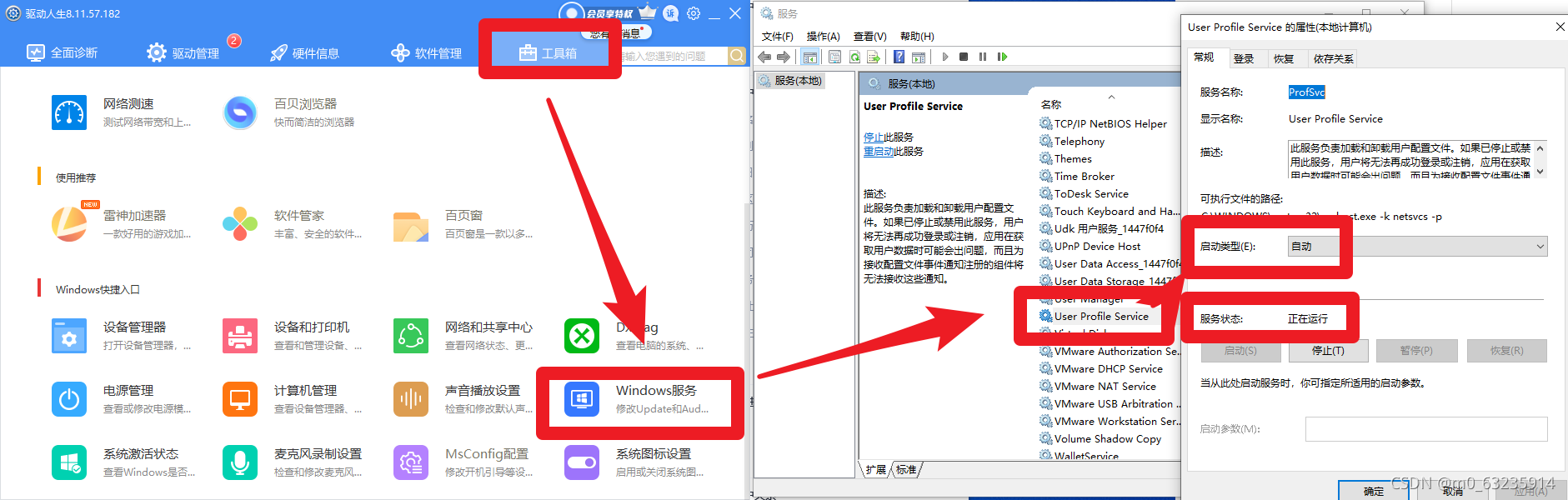Click the 确定 button
Image resolution: width=1568 pixels, height=500 pixels.
pyautogui.click(x=1374, y=491)
